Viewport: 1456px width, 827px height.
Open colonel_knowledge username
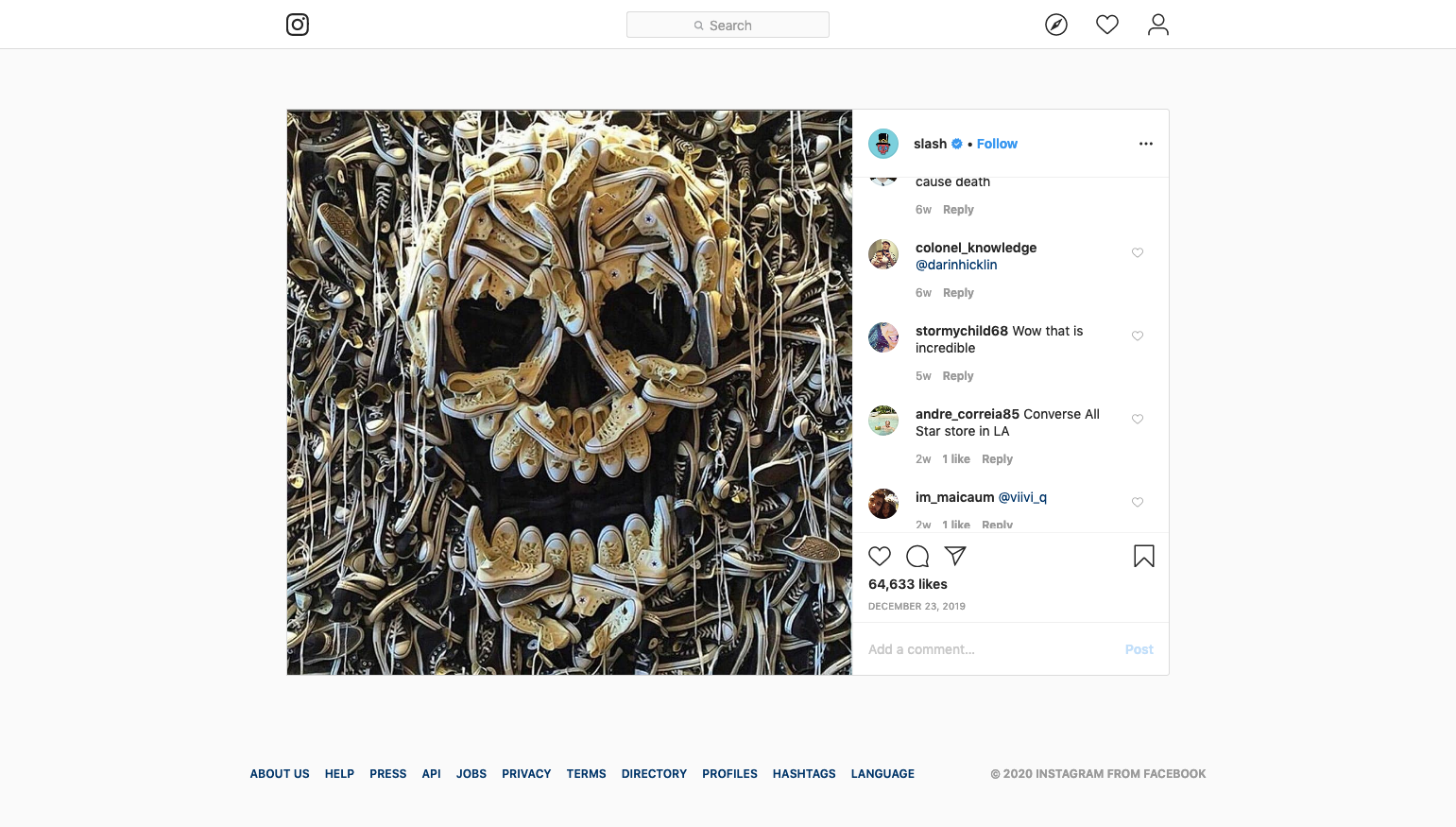(976, 248)
